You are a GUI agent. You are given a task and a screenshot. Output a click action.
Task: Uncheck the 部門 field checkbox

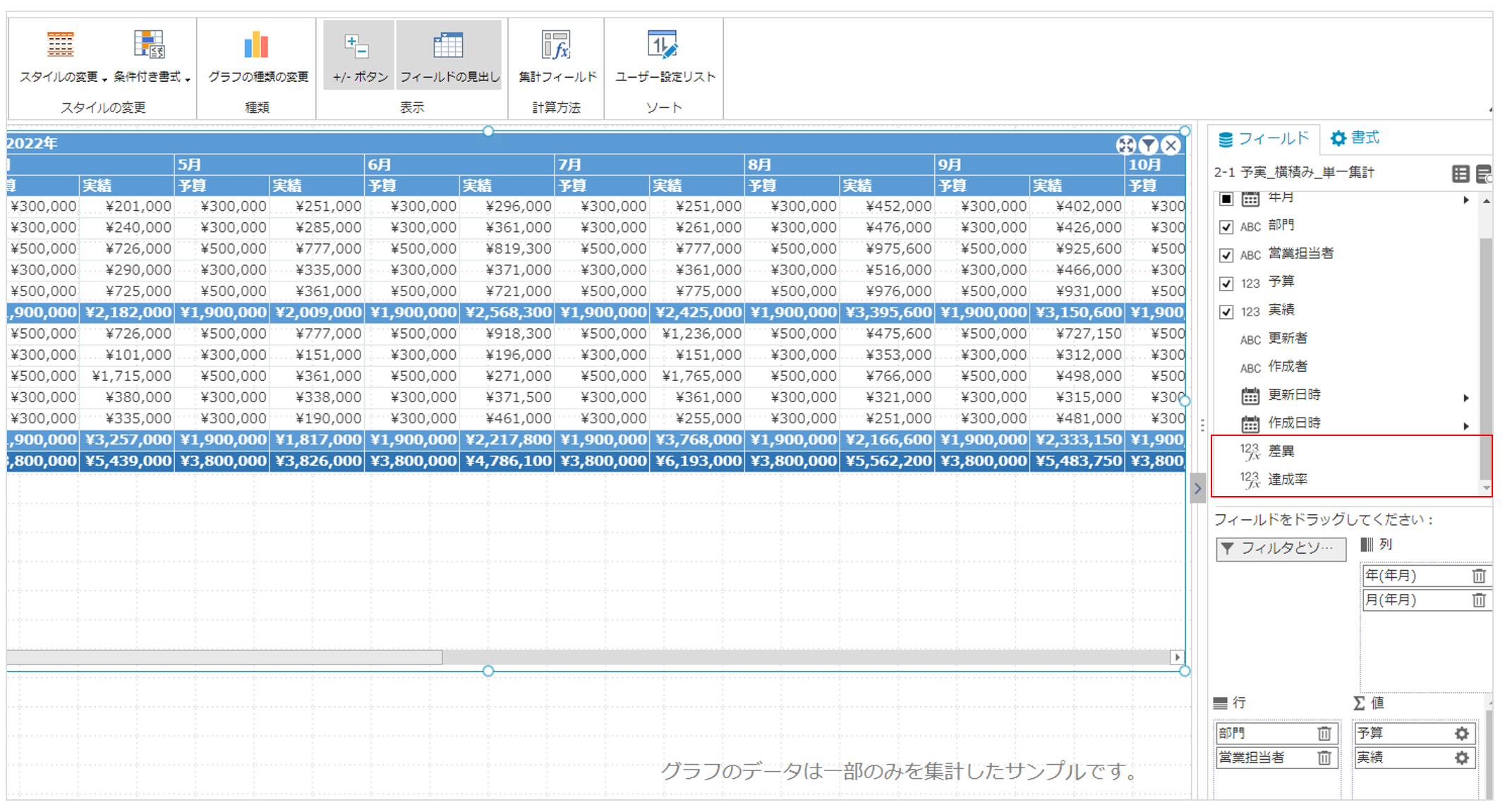(x=1226, y=226)
